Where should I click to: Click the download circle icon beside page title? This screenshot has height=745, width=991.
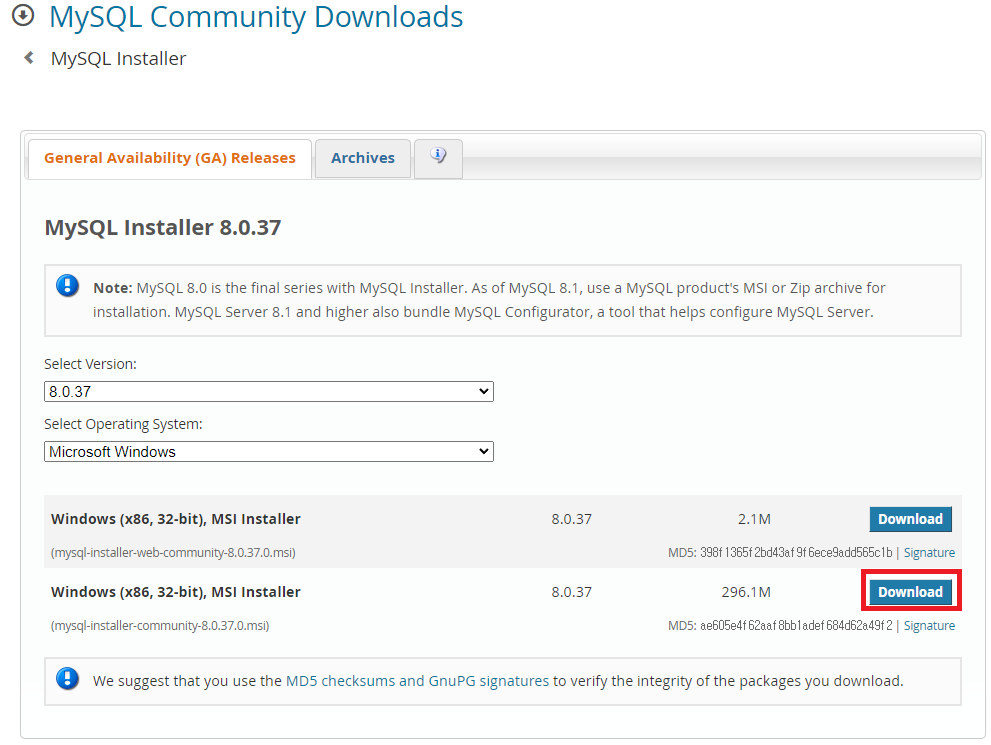[x=23, y=15]
